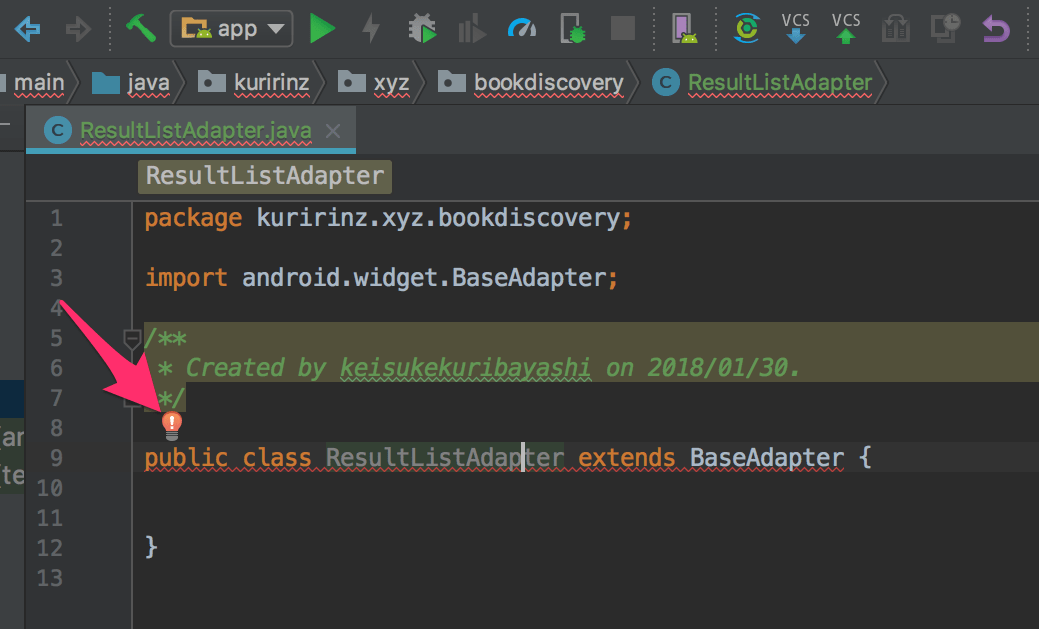
Task: Collapse the Javadoc comment fold arrow
Action: coord(131,338)
